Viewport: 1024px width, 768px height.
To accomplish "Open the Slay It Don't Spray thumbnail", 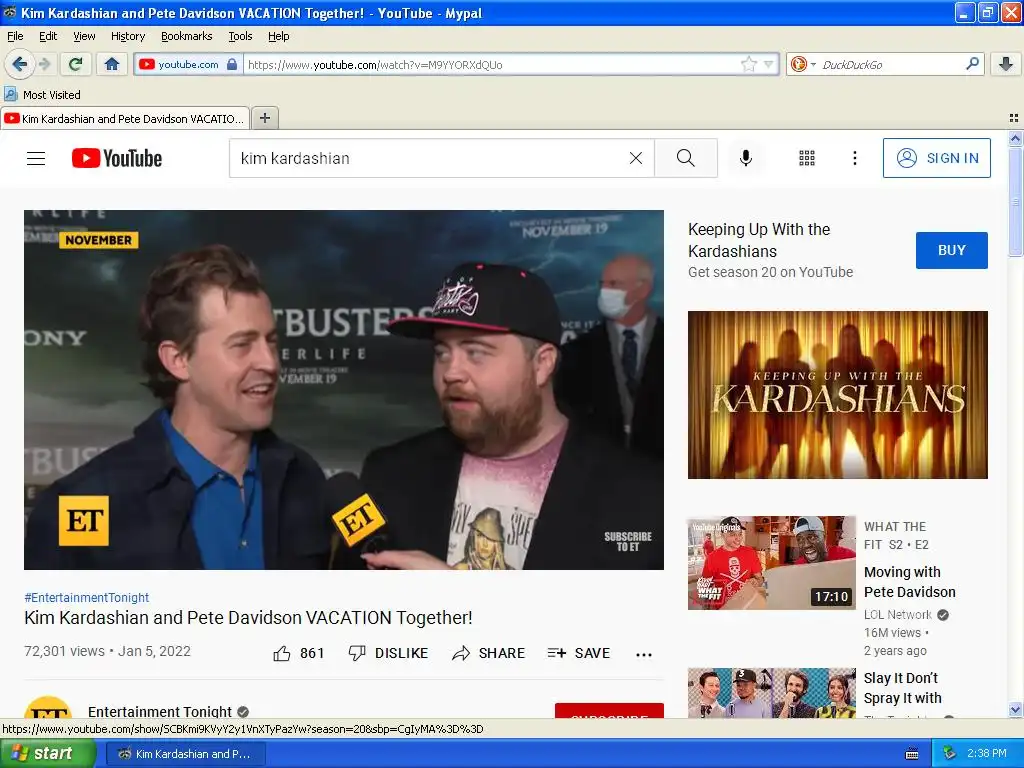I will click(771, 693).
